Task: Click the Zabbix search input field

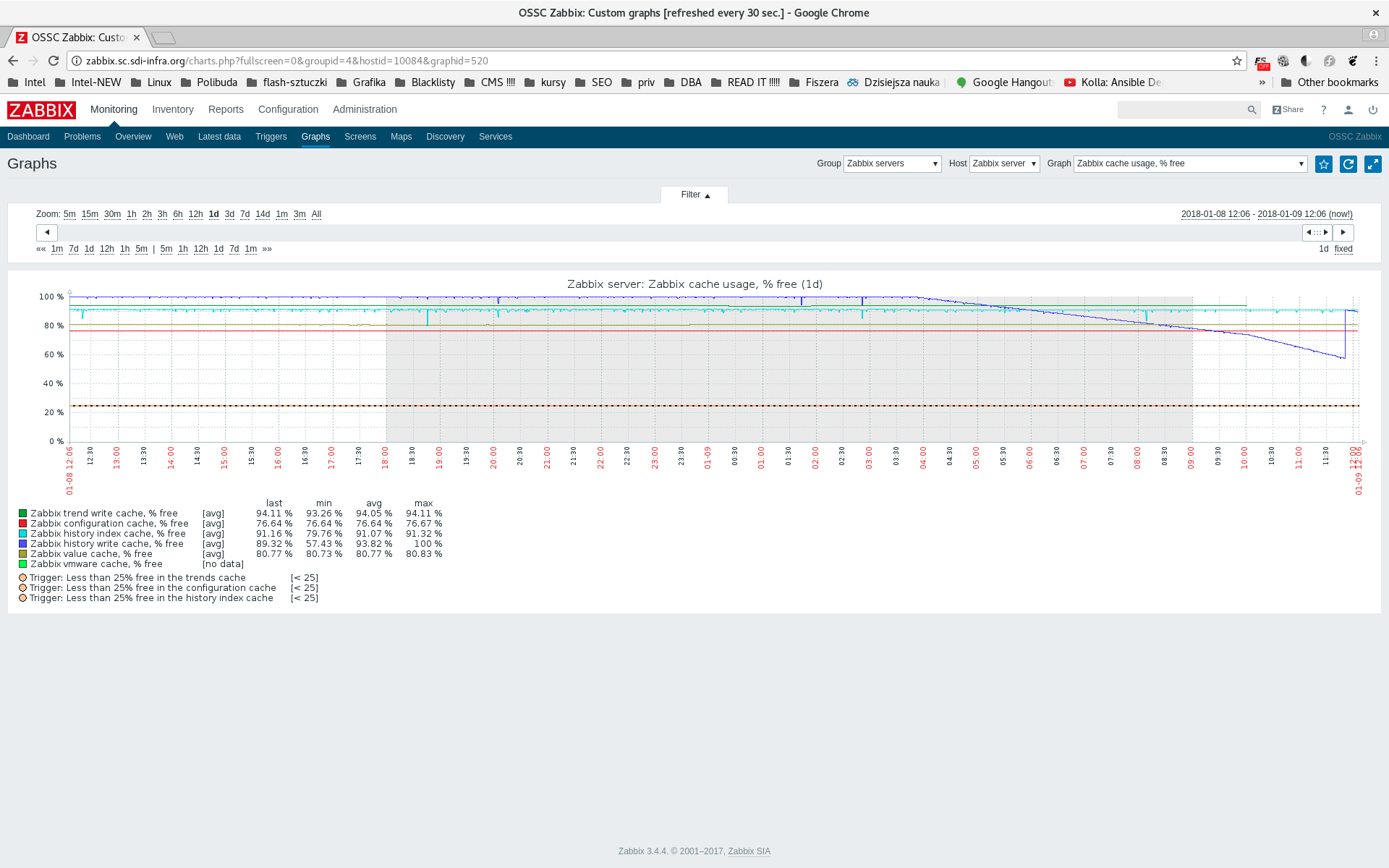Action: (1181, 110)
